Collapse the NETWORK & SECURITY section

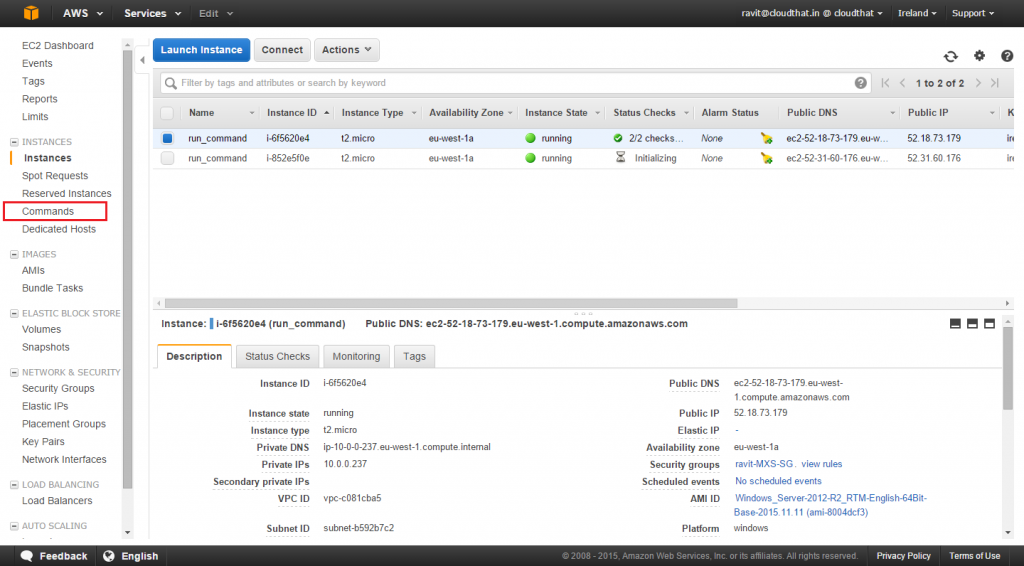tap(14, 372)
